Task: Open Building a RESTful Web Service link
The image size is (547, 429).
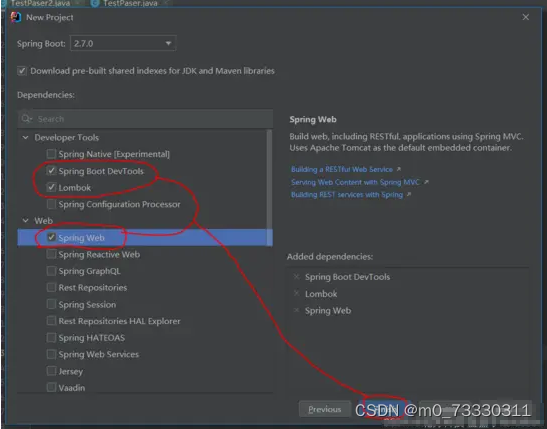Action: coord(342,170)
